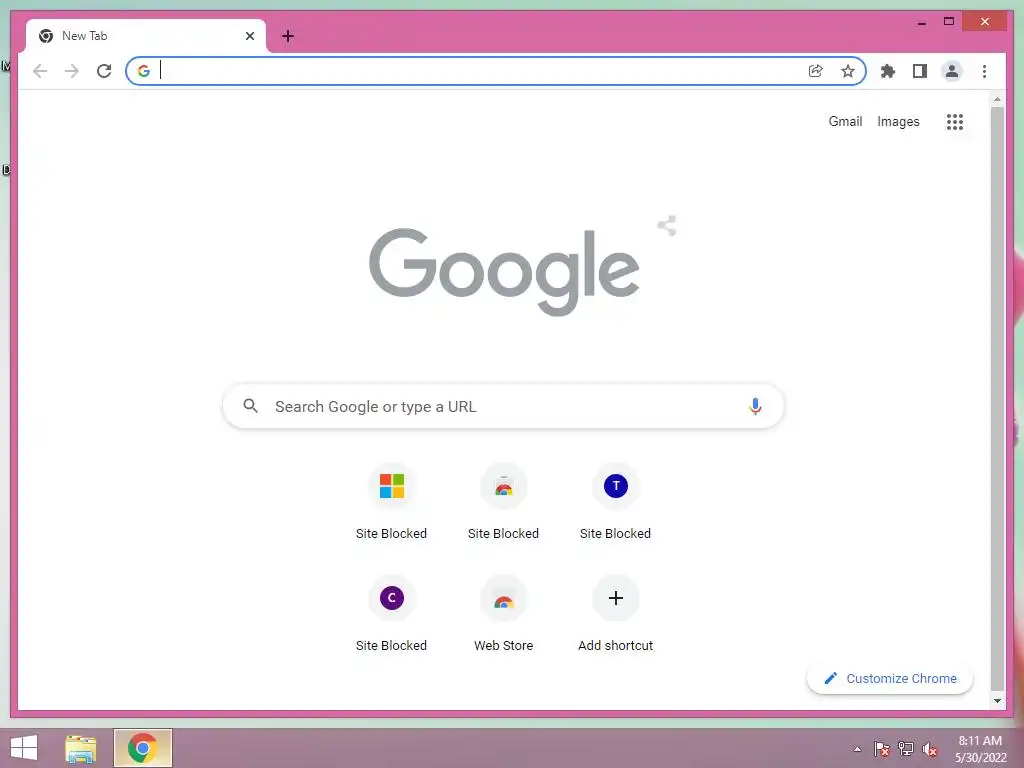Maximize the Chrome window
This screenshot has height=768, width=1024.
[x=949, y=22]
